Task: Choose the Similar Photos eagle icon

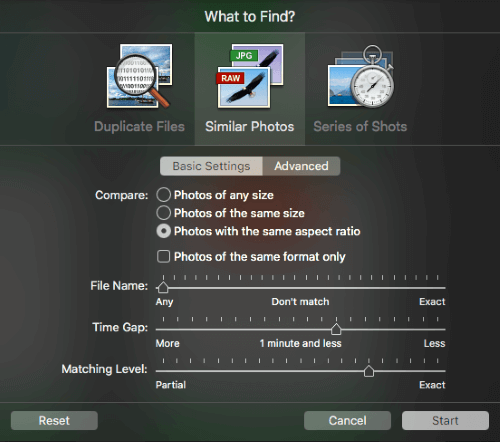Action: point(250,76)
